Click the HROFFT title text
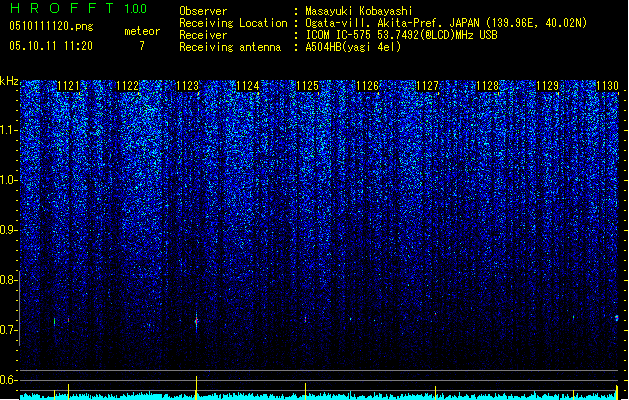This screenshot has height=400, width=629. click(x=63, y=8)
